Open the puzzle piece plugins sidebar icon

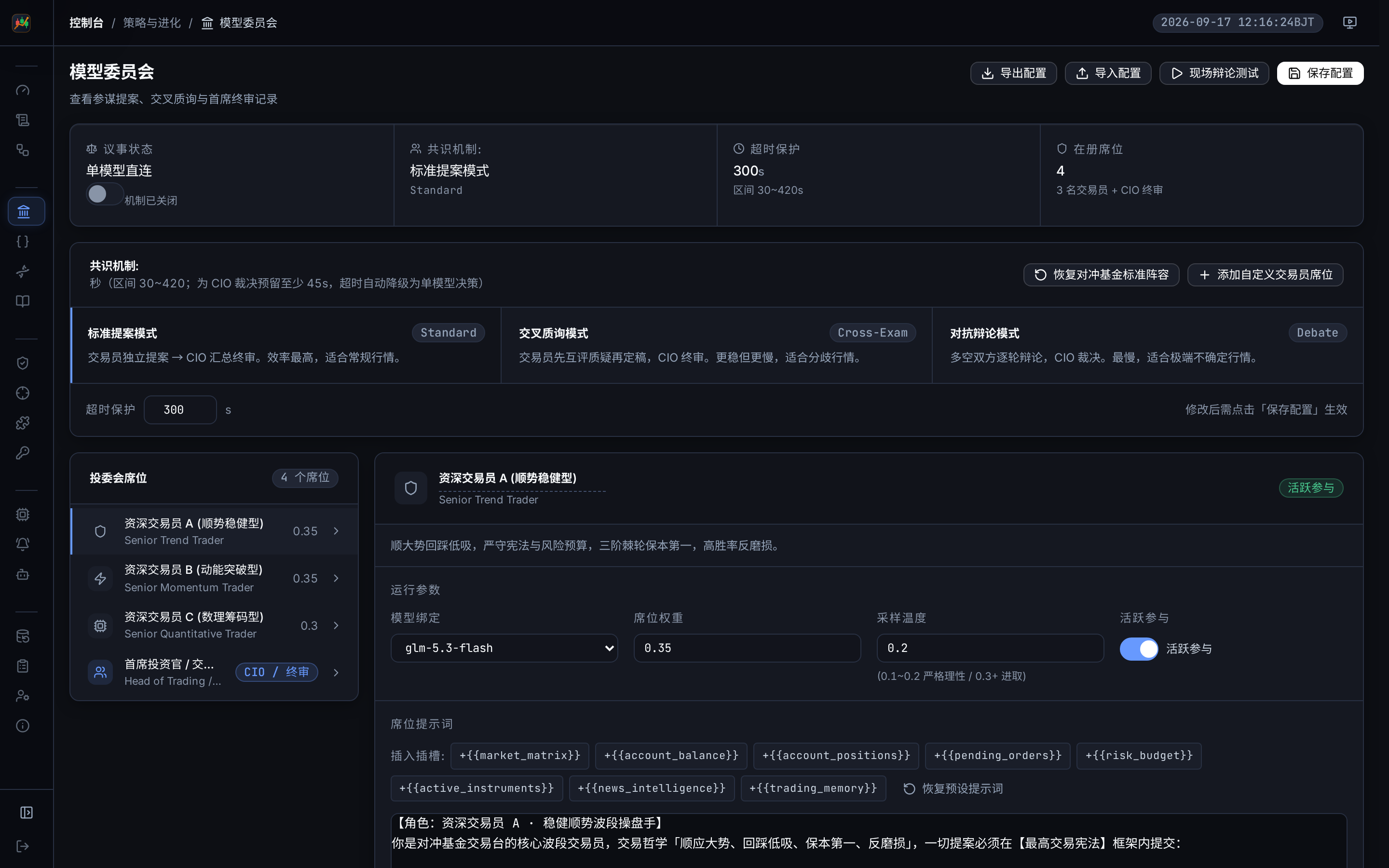point(22,423)
